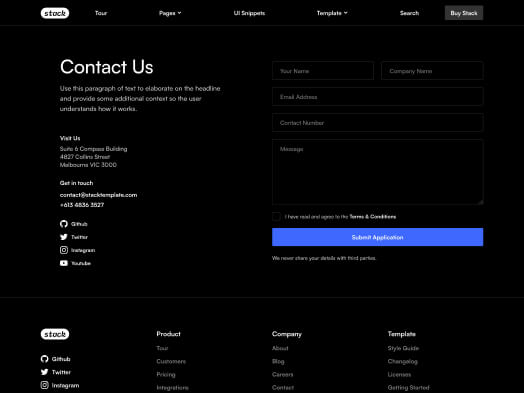The image size is (524, 393).
Task: Click the Github text link under Get in touch
Action: point(79,224)
